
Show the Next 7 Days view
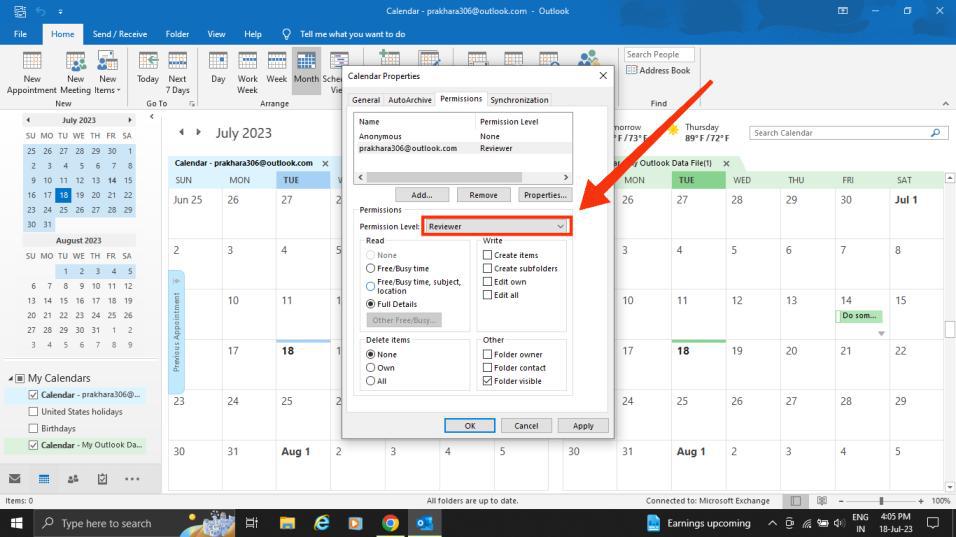tap(177, 73)
